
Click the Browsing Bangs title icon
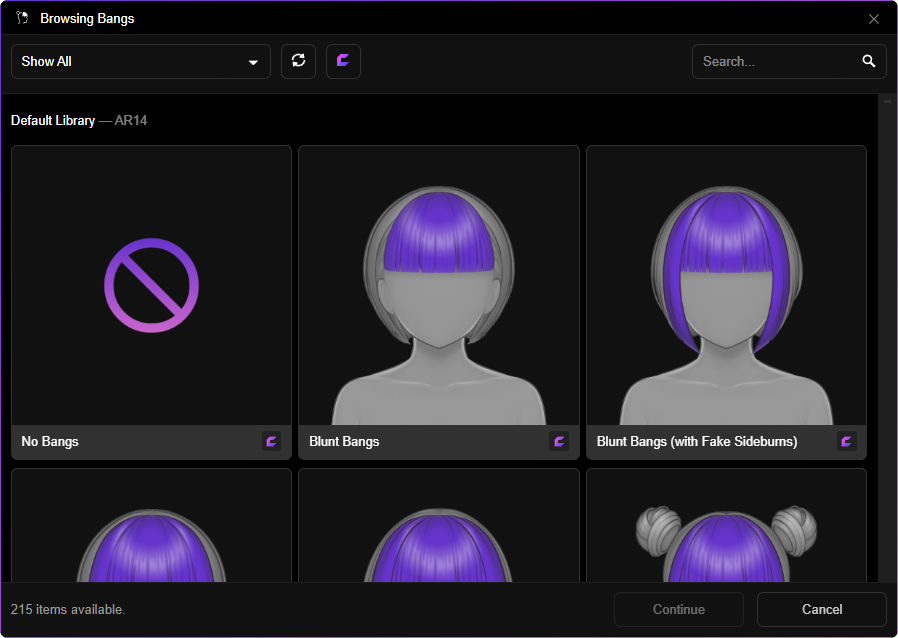click(x=22, y=18)
